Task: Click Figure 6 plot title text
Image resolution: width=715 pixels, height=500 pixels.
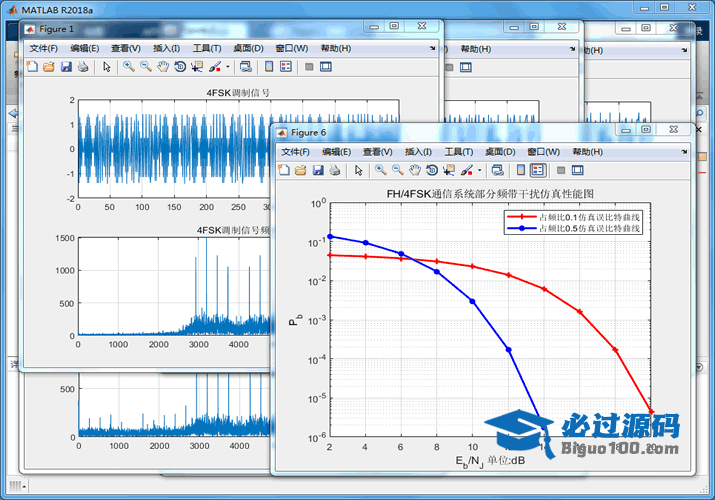Action: pos(490,194)
